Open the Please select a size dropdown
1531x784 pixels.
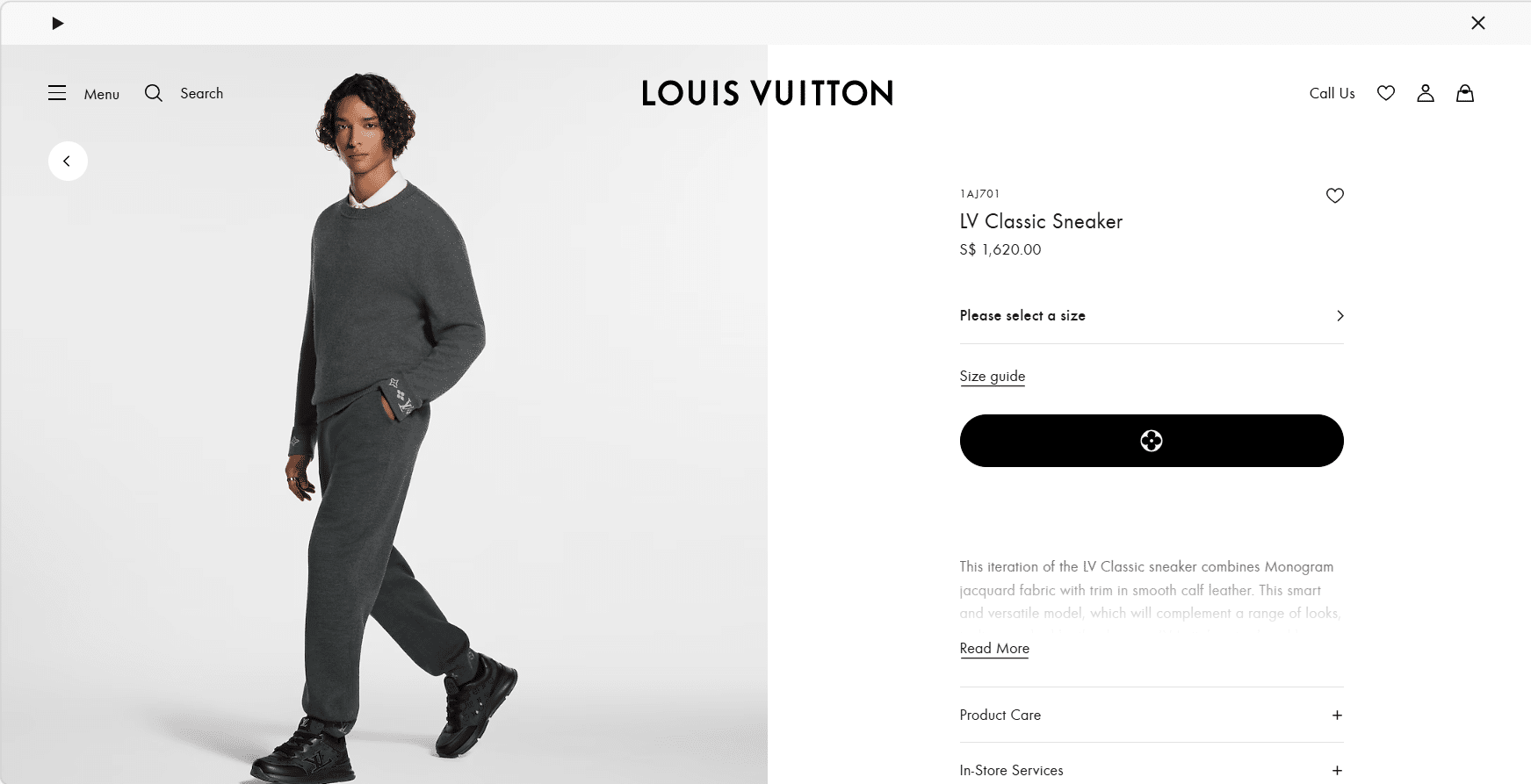(x=1151, y=315)
